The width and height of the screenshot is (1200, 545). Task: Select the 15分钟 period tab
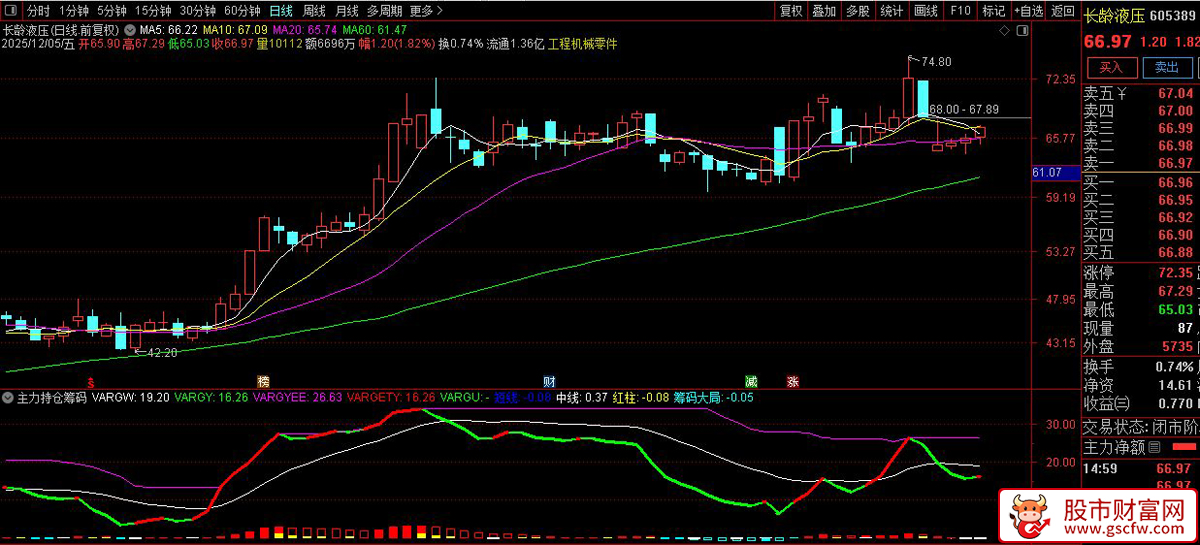tap(153, 11)
